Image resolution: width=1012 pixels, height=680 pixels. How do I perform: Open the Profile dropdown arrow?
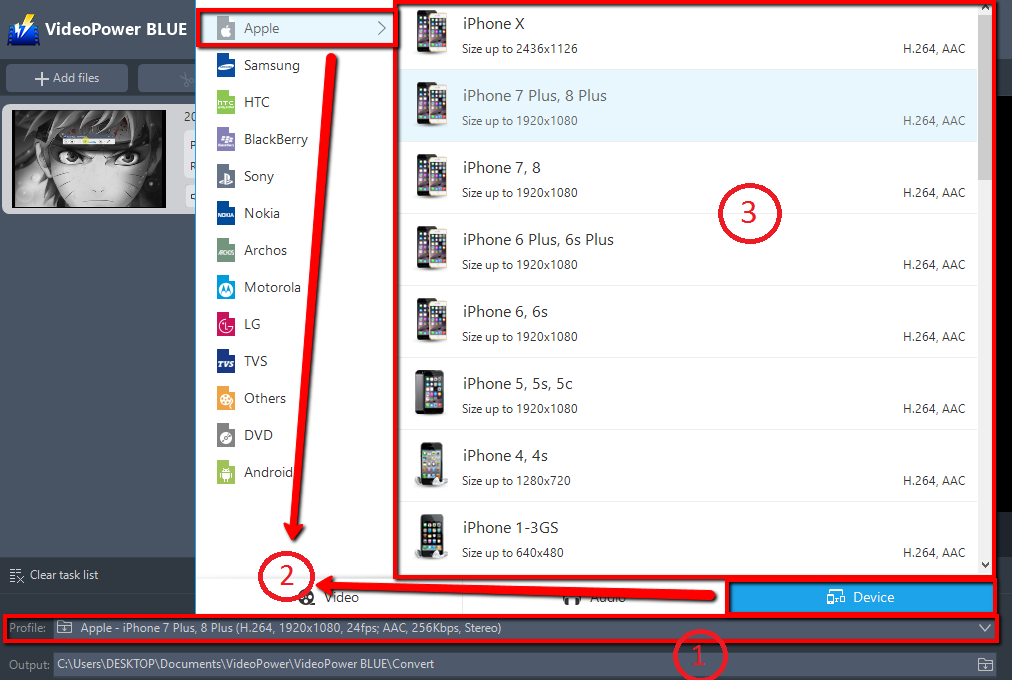click(985, 628)
